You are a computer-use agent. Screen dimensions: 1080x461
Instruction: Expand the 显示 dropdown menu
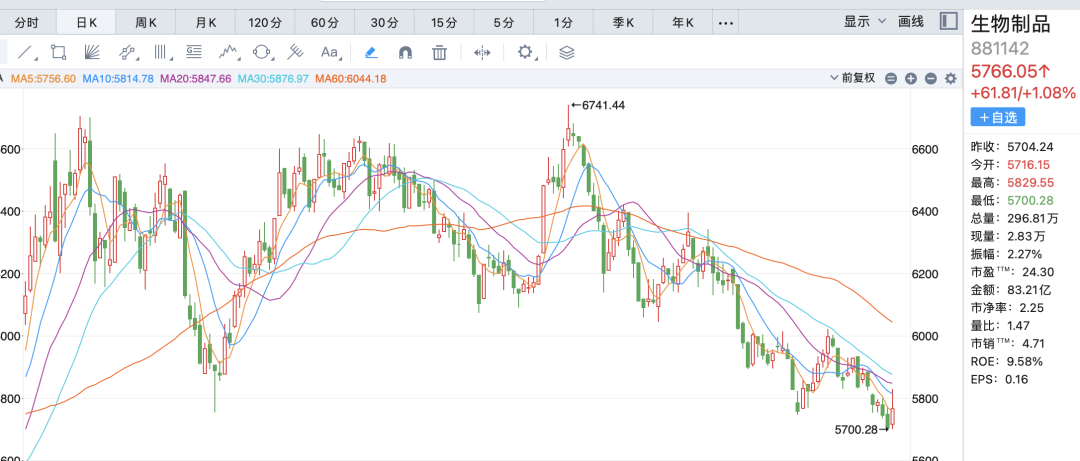865,20
